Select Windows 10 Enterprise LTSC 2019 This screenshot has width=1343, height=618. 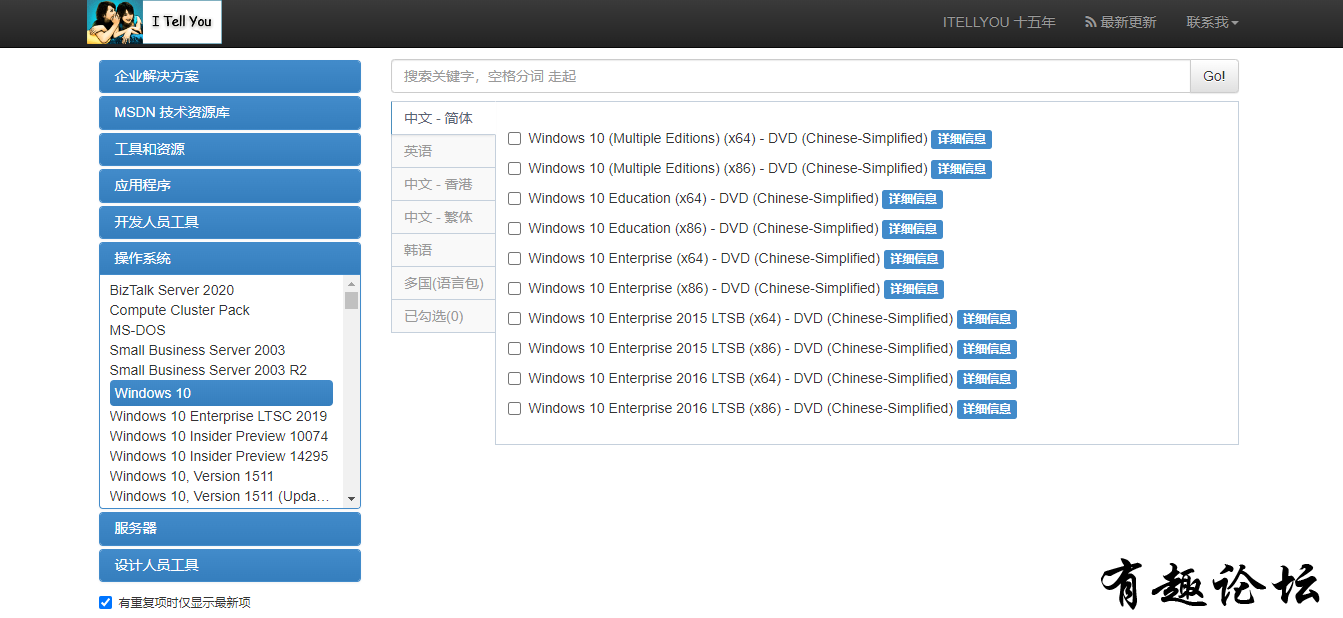click(x=218, y=416)
